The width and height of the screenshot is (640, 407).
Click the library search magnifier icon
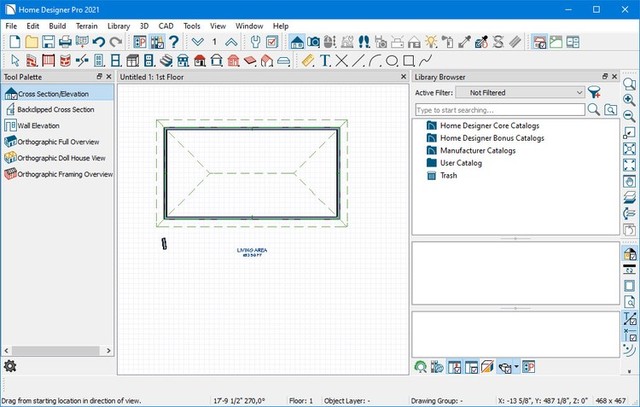(x=593, y=109)
